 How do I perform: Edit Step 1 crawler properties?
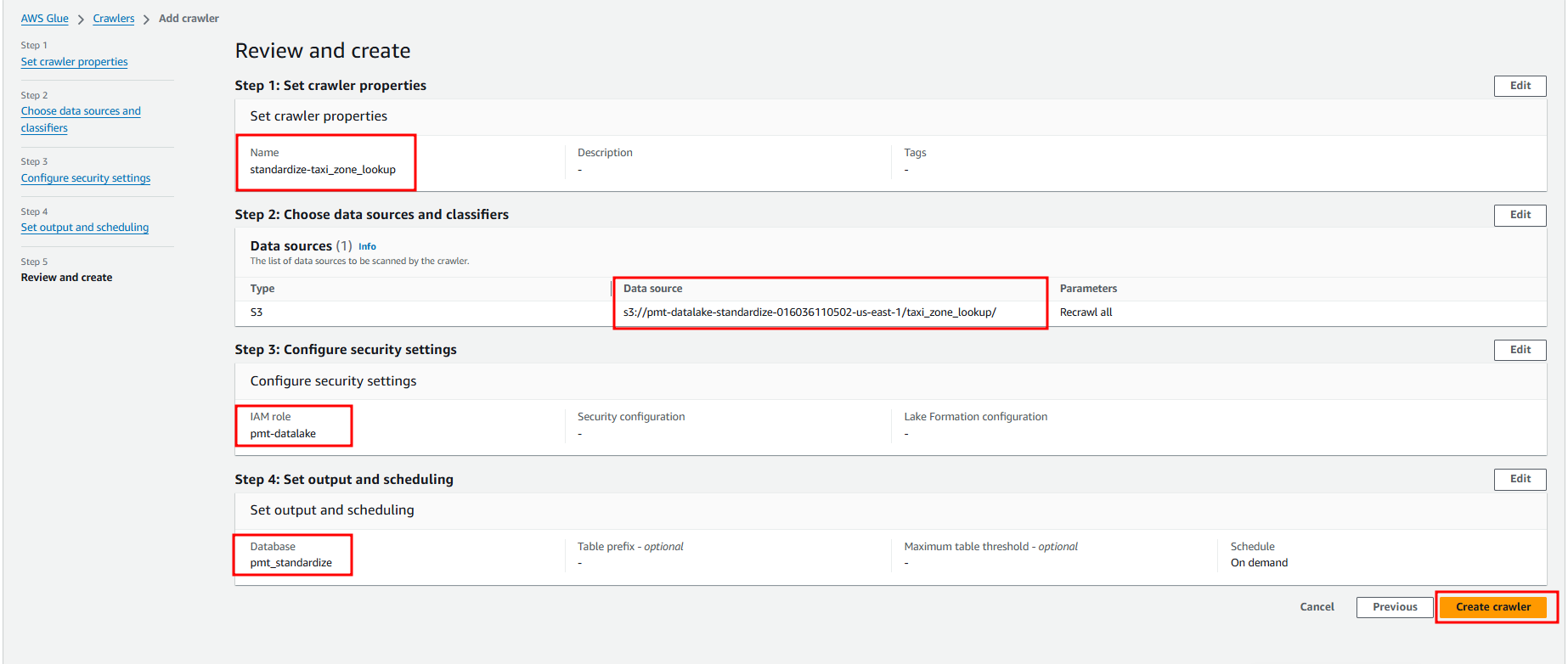1520,86
